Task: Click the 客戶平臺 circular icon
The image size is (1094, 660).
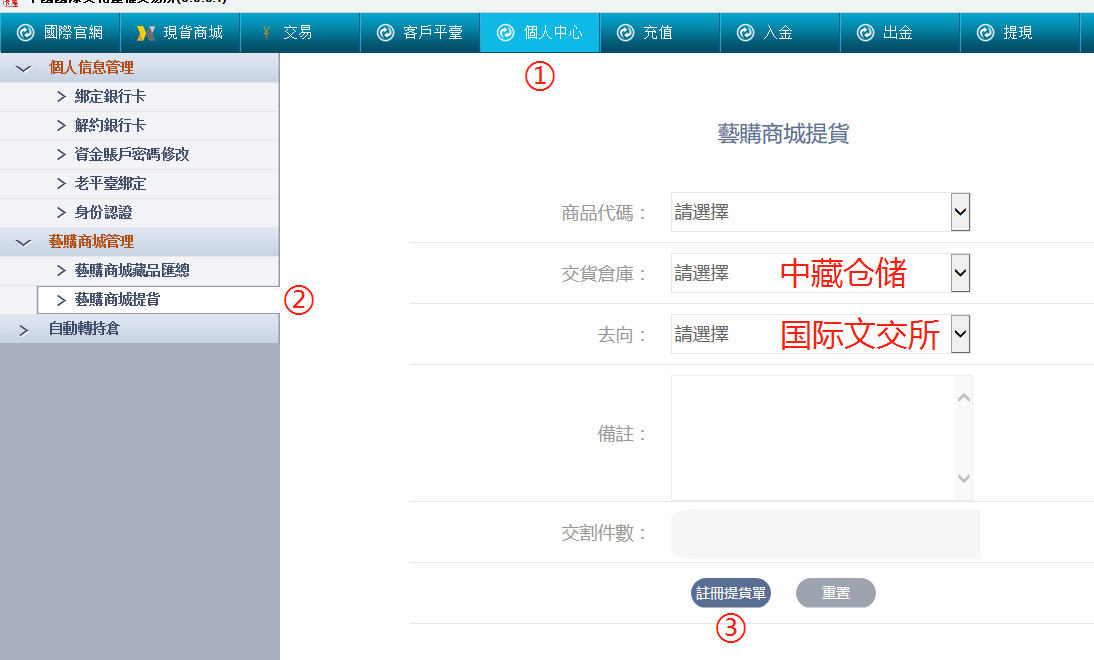Action: pos(386,33)
